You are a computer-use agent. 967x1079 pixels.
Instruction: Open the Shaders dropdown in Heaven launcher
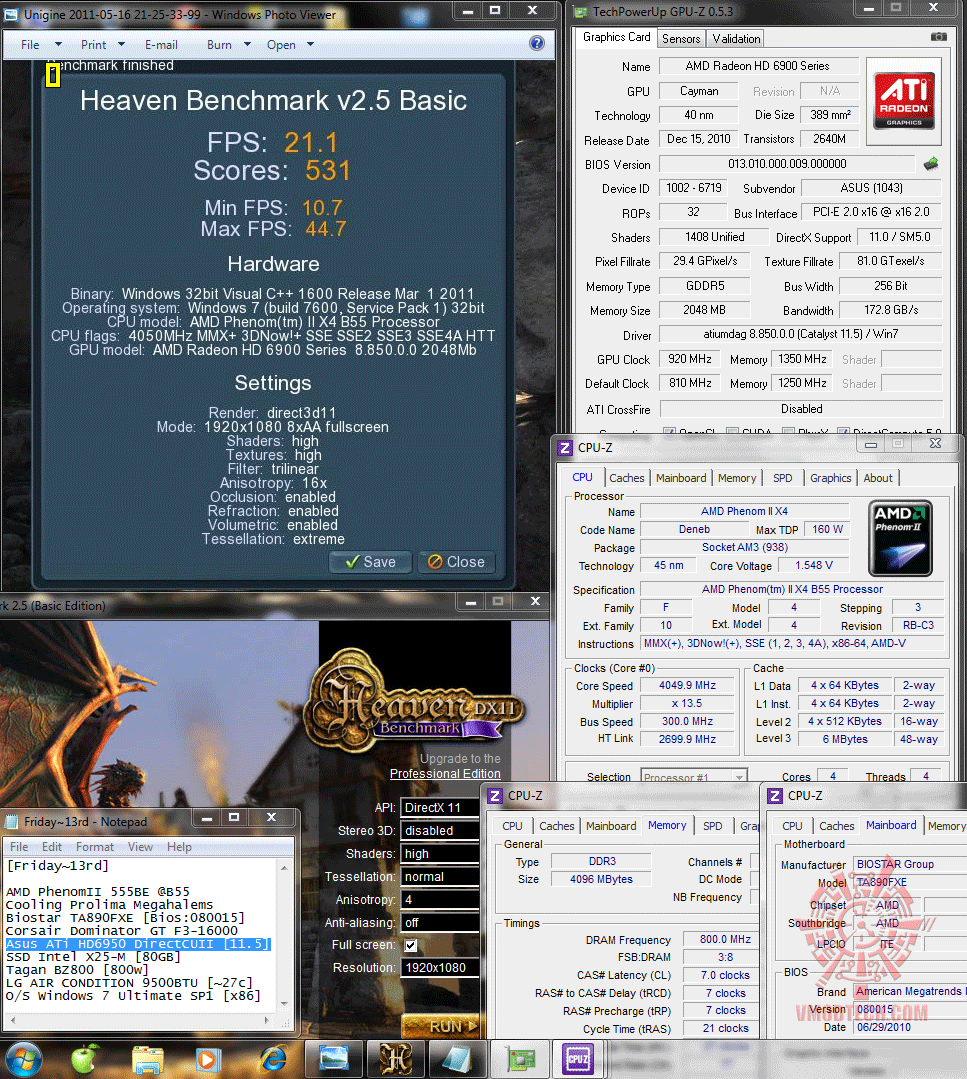tap(440, 853)
